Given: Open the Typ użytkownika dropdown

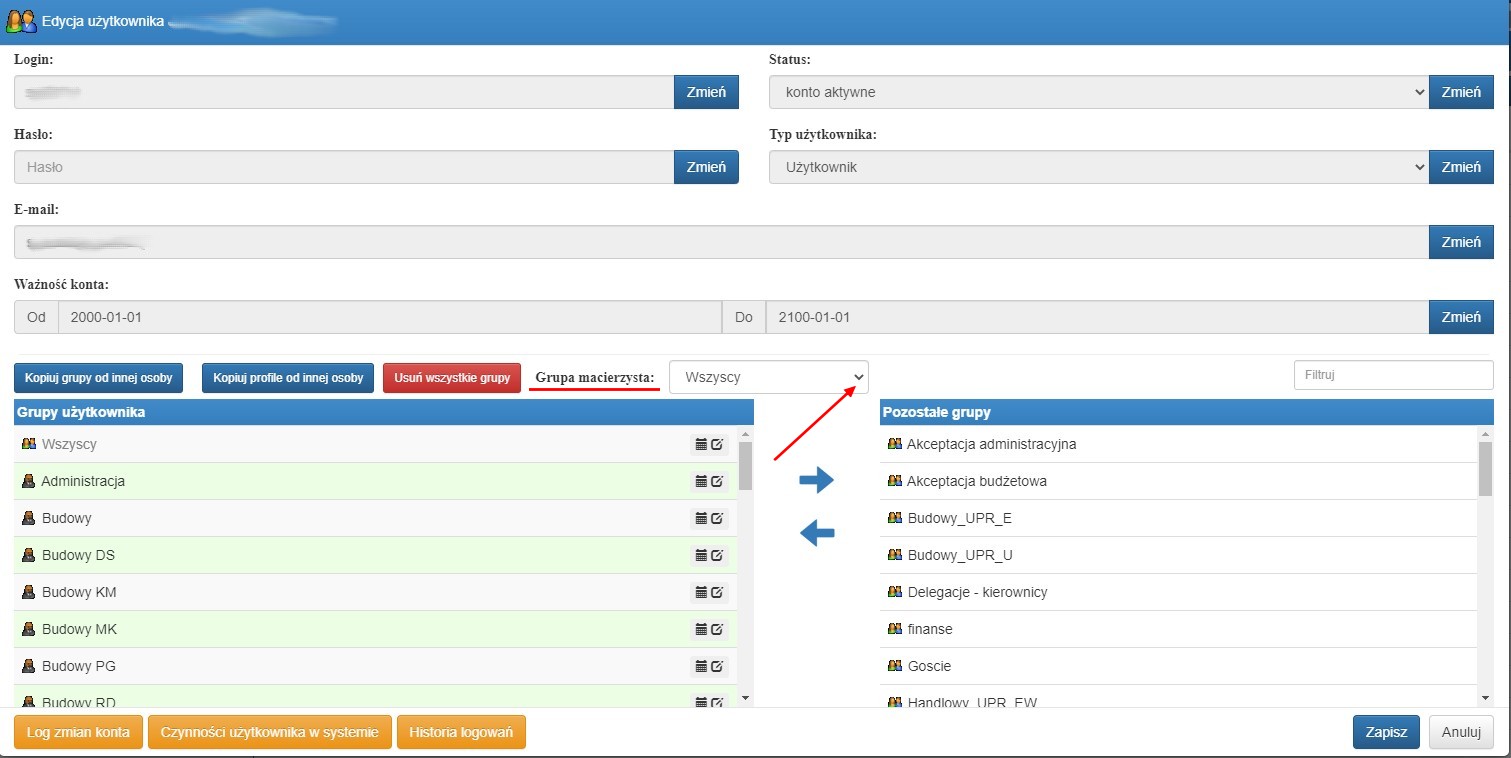Looking at the screenshot, I should (x=1098, y=167).
